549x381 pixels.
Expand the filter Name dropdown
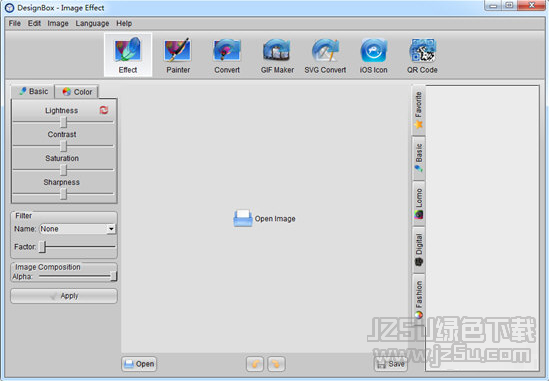111,229
